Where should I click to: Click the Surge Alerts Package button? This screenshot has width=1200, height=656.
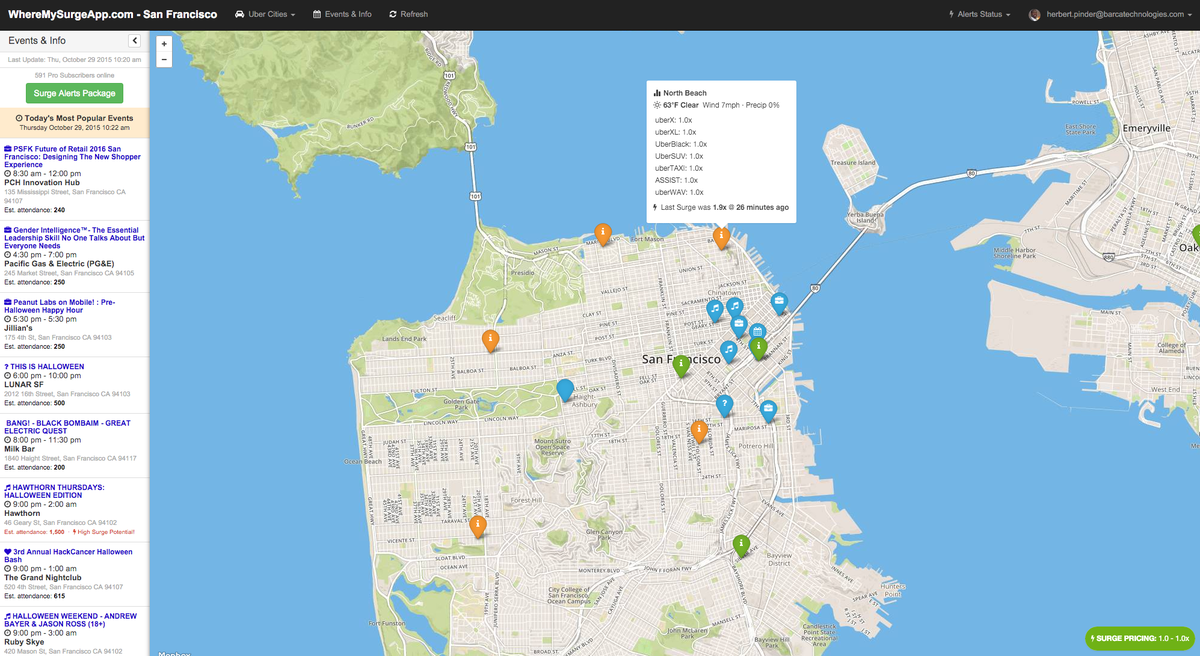[x=74, y=93]
